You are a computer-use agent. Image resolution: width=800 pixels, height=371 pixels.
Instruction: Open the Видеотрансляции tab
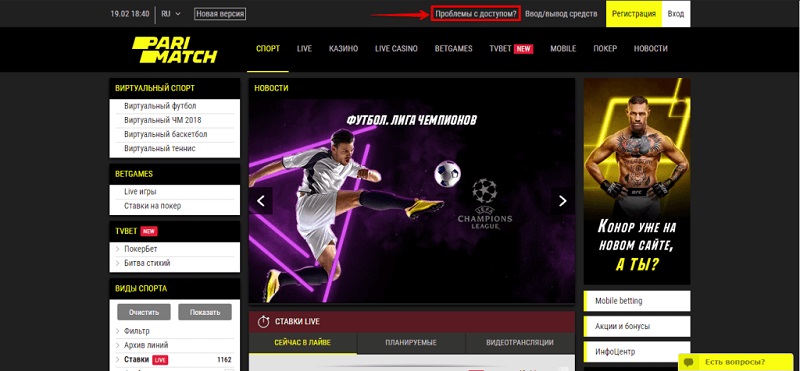pos(520,342)
